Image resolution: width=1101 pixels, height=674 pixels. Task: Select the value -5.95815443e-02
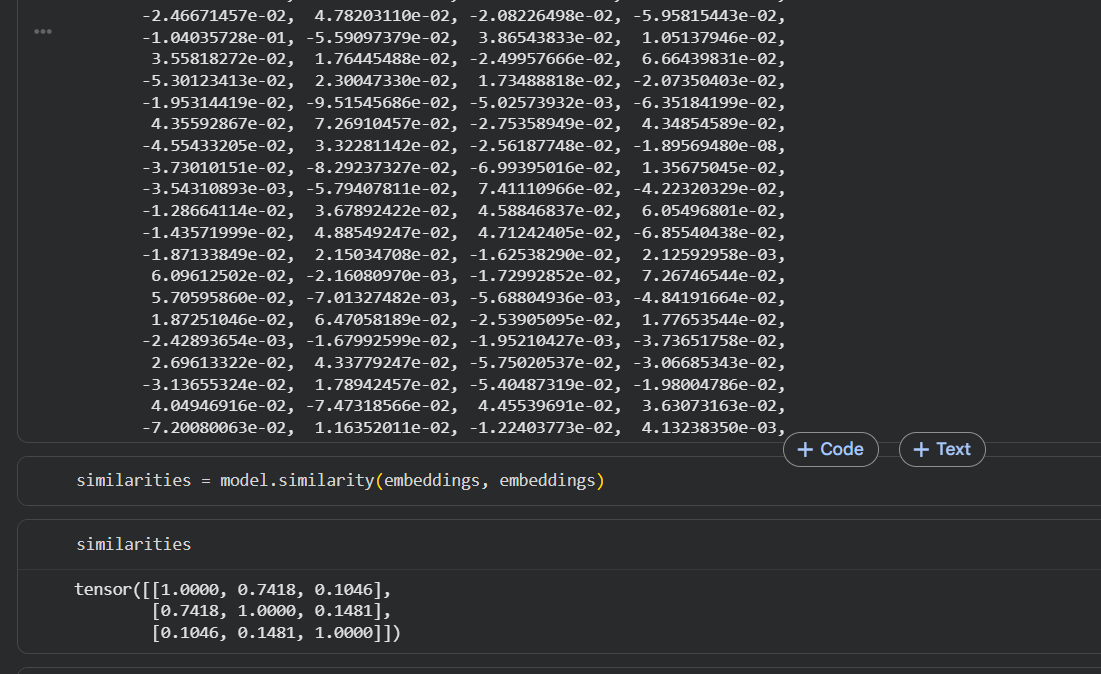704,15
